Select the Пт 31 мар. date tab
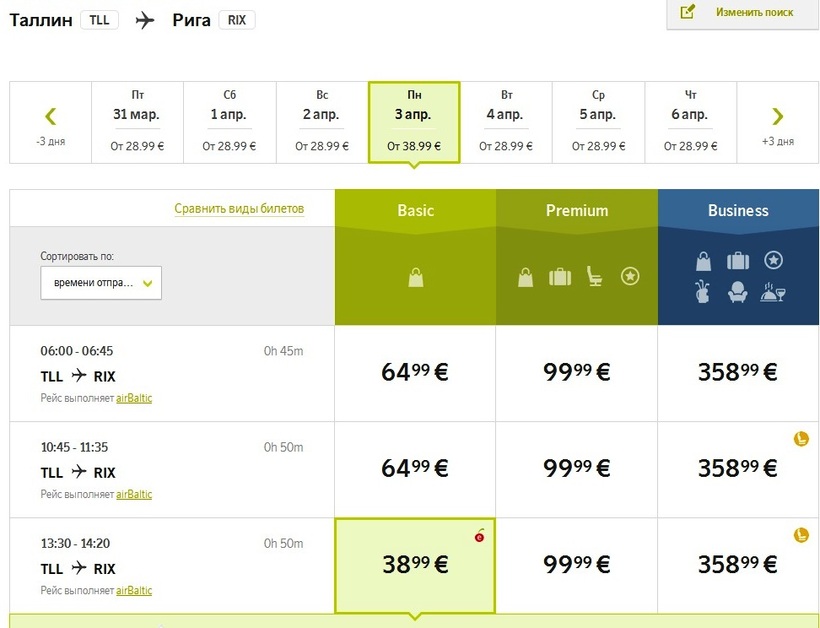The image size is (820, 628). pyautogui.click(x=137, y=122)
